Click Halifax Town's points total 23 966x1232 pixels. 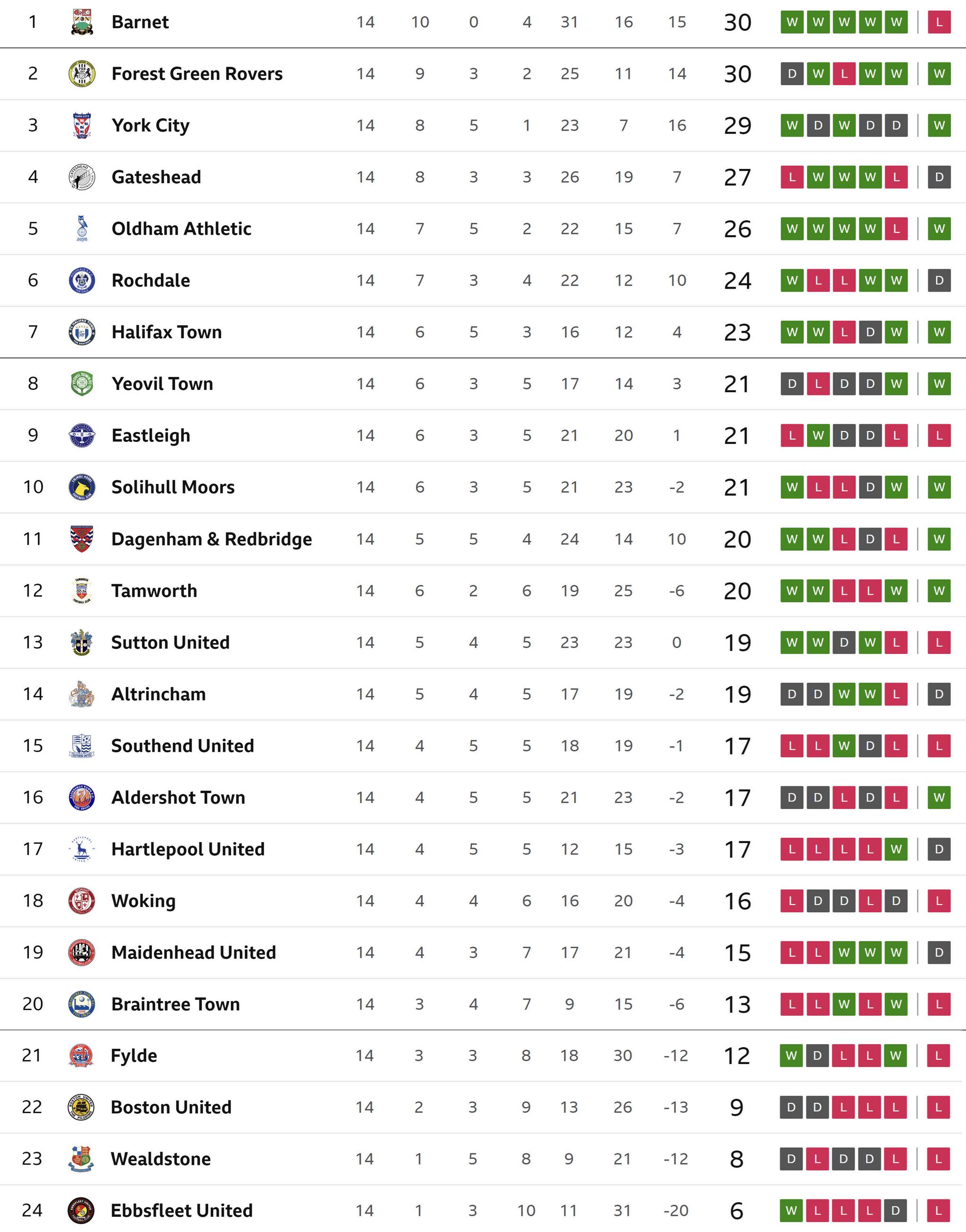[x=737, y=333]
